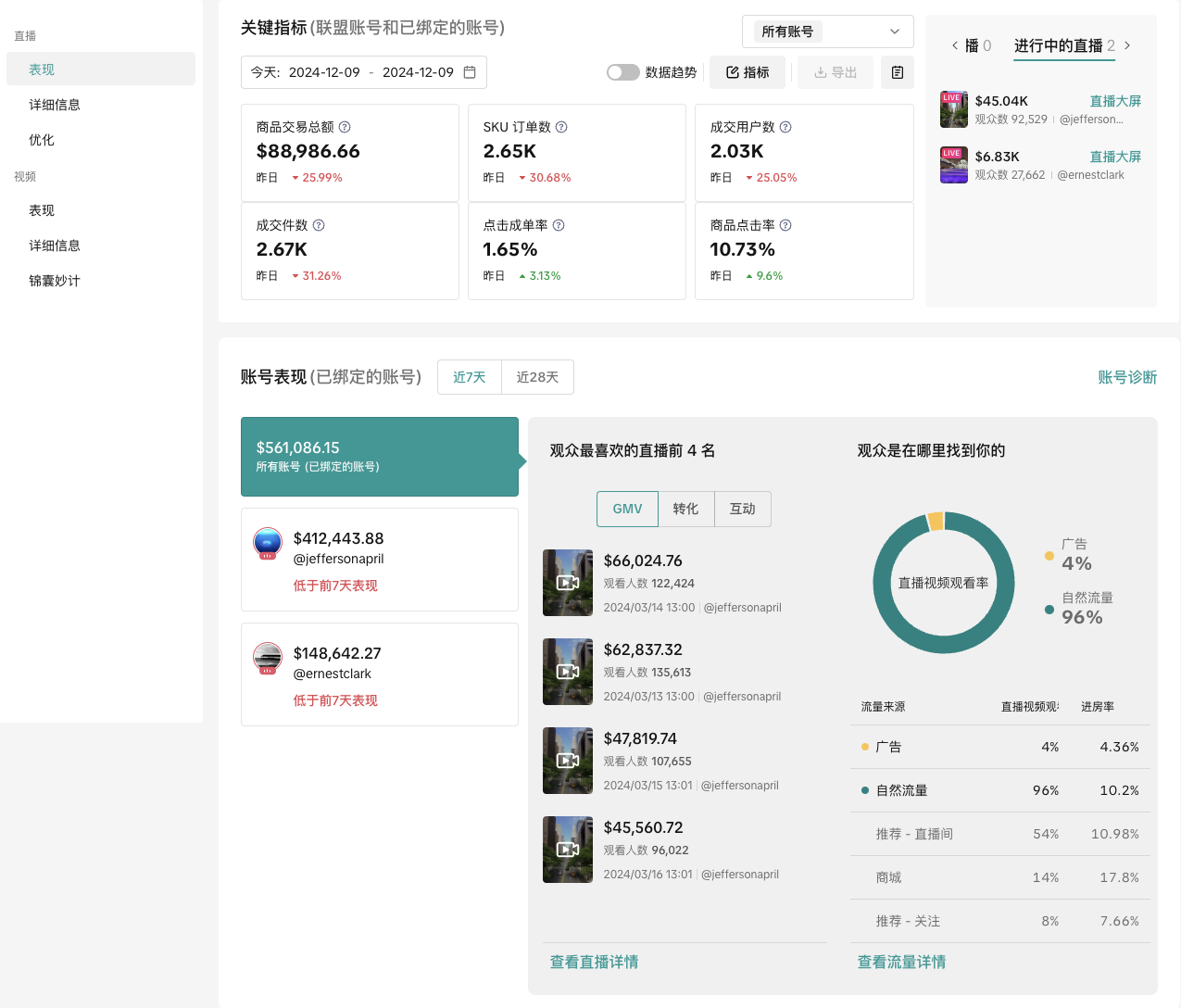This screenshot has height=1008, width=1181.
Task: Click help icon beside 成交件数
Action: pos(319,225)
